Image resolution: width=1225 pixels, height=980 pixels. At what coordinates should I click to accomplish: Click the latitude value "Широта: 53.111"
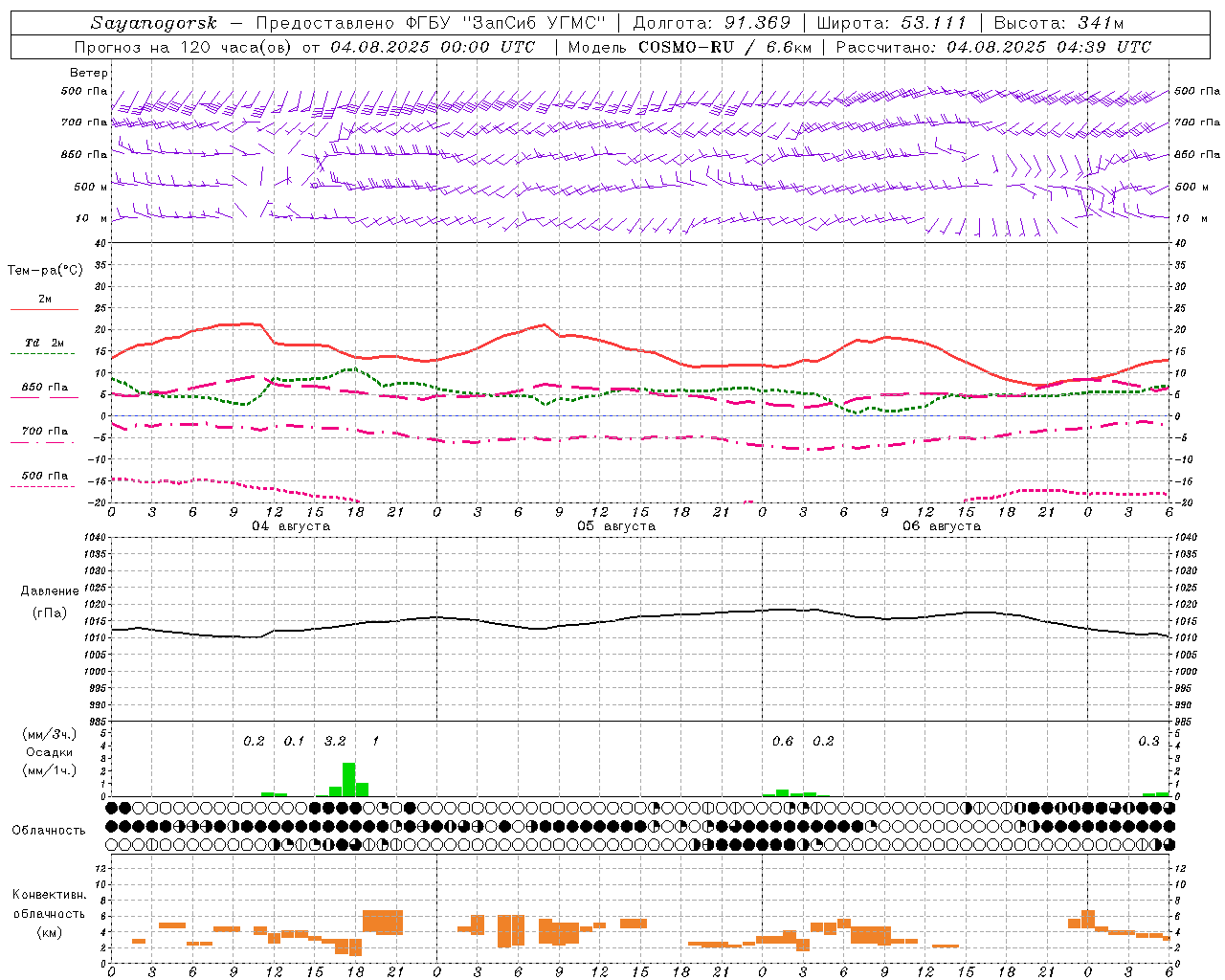(891, 23)
